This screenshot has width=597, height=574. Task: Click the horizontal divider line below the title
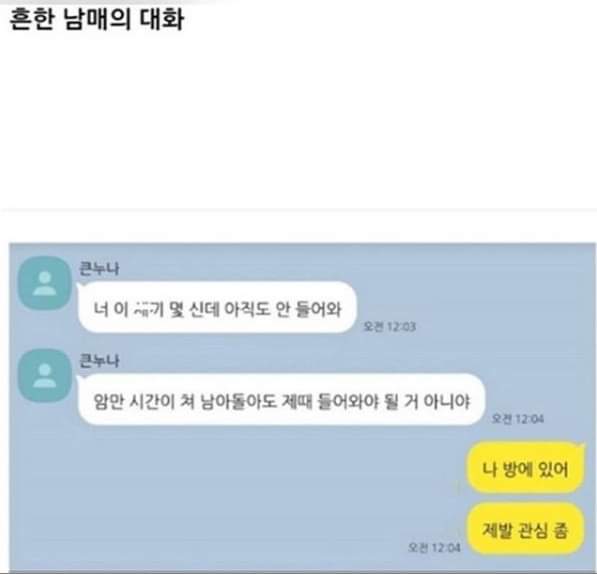pos(298,210)
